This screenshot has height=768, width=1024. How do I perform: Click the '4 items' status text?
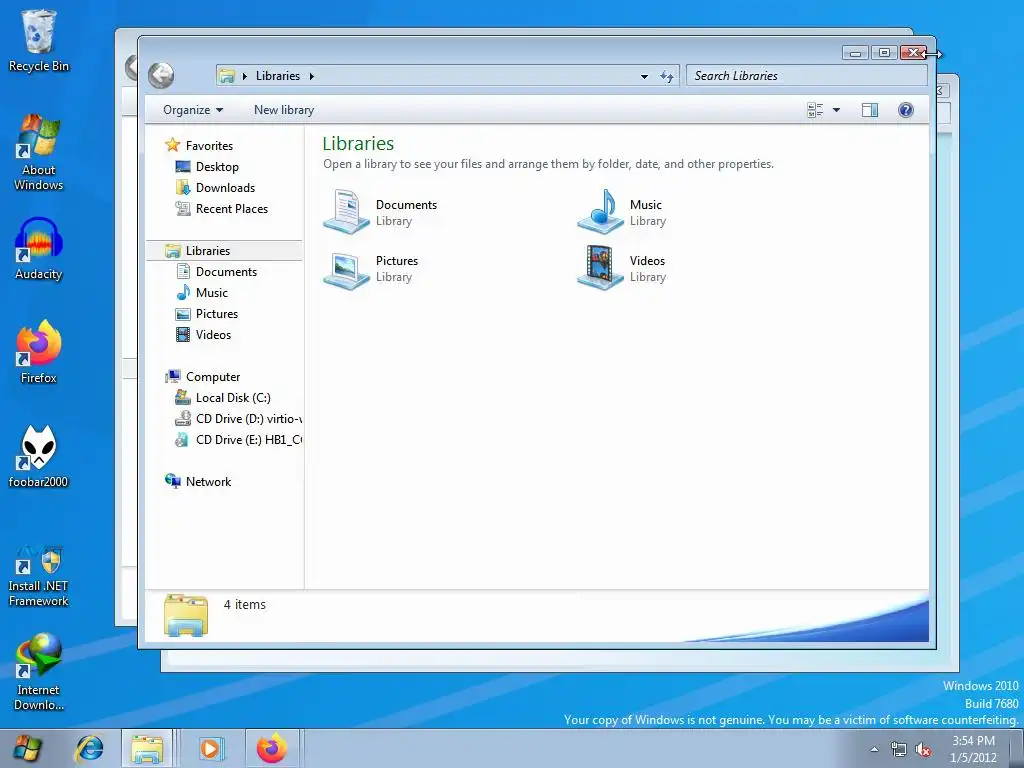click(x=244, y=605)
